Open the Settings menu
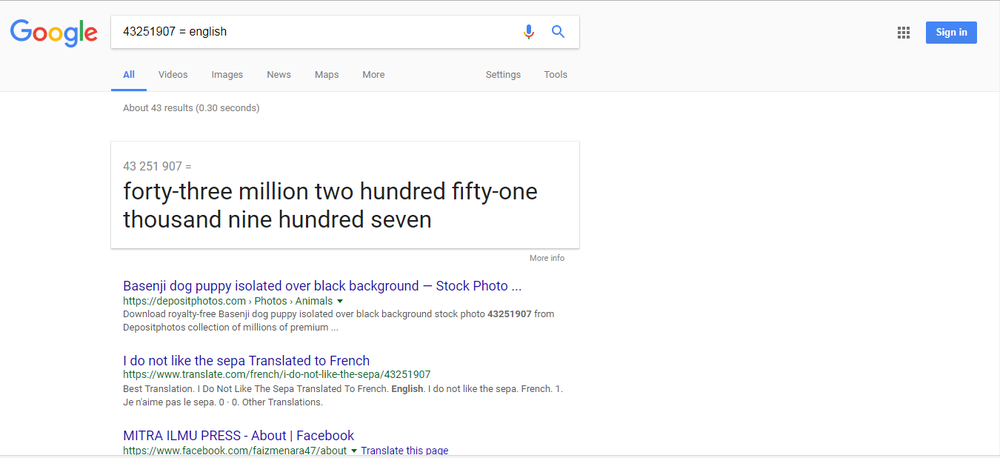1000x458 pixels. coord(503,75)
